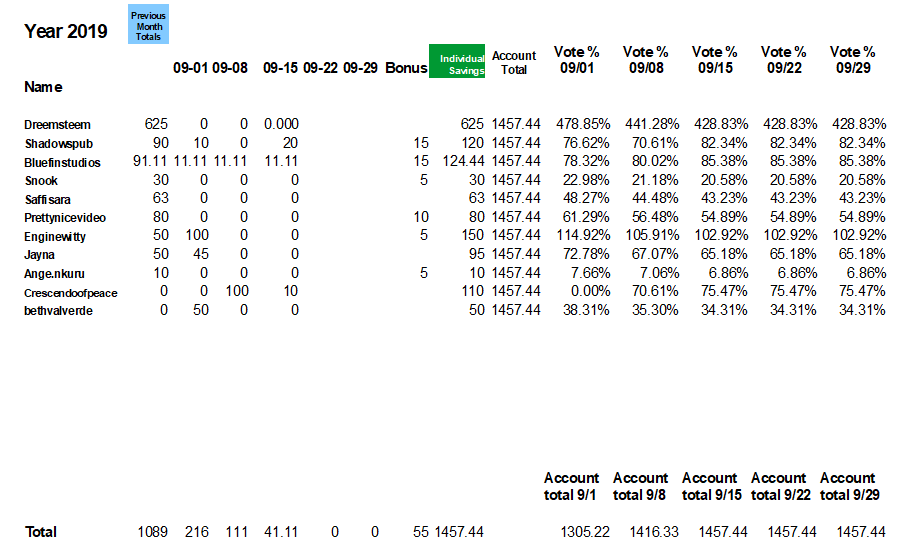Click the Total row label

pyautogui.click(x=40, y=532)
